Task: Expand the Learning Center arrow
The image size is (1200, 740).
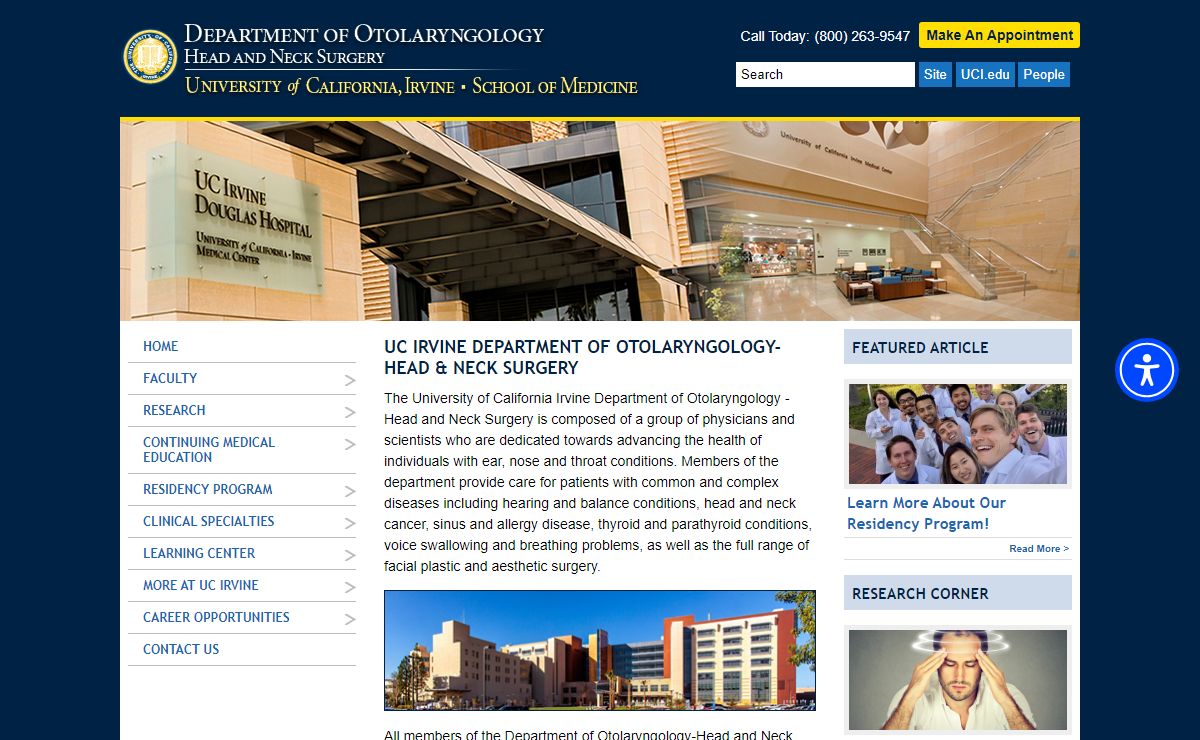Action: point(350,555)
